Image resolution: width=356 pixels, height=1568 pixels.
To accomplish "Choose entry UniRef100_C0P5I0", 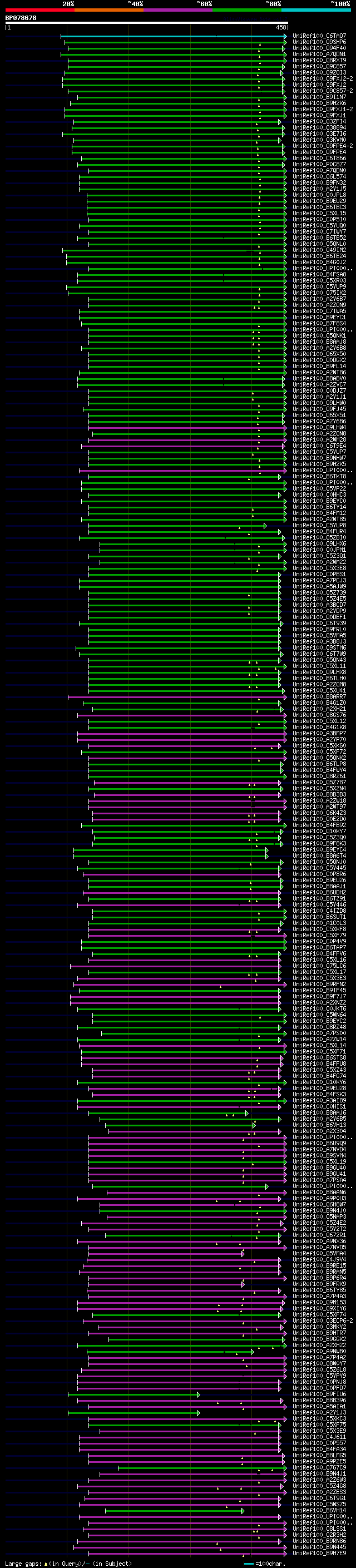I will [319, 220].
